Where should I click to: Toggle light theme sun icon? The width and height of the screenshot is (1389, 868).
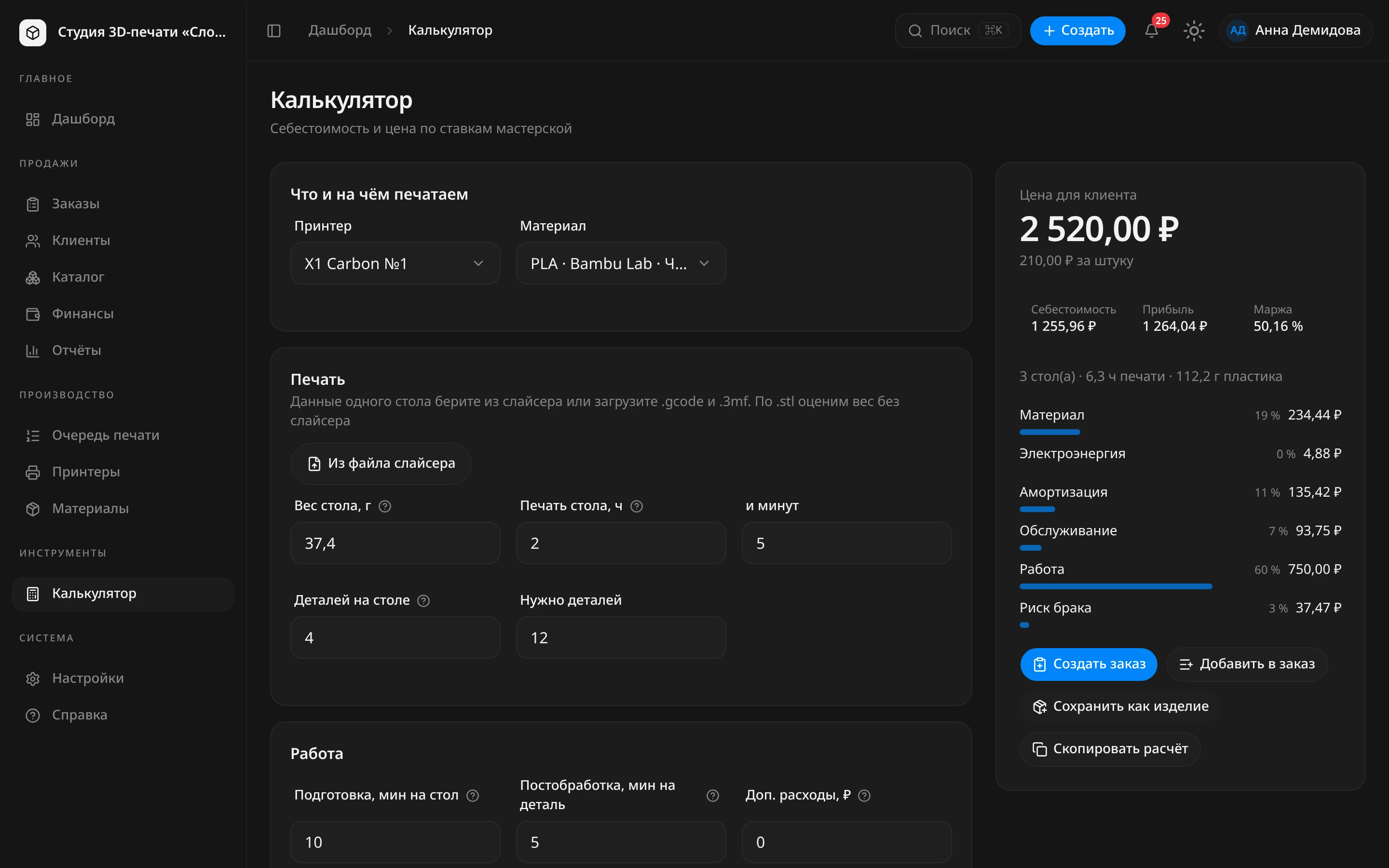(x=1194, y=30)
